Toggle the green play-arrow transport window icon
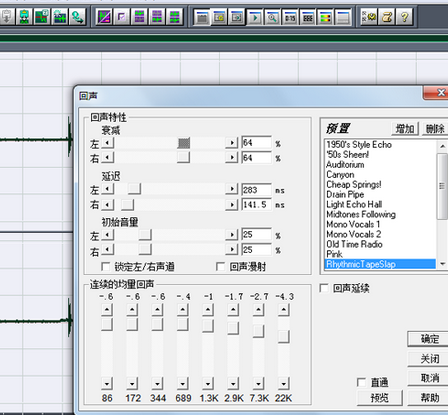The image size is (448, 415). click(255, 17)
